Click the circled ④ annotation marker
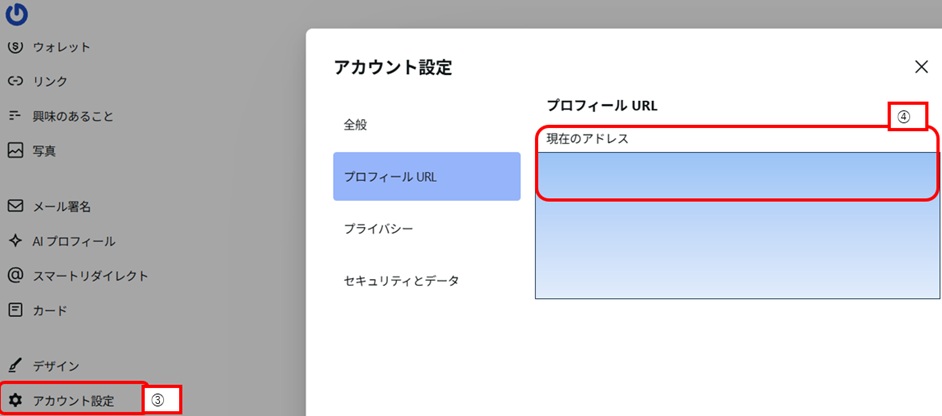Image resolution: width=942 pixels, height=416 pixels. tap(903, 116)
